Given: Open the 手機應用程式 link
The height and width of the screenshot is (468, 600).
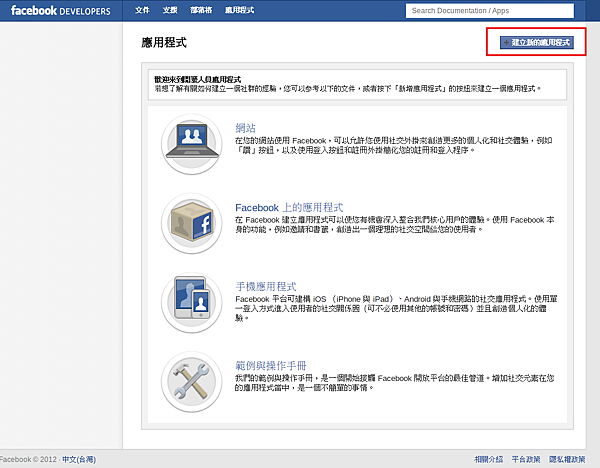Looking at the screenshot, I should pos(266,286).
